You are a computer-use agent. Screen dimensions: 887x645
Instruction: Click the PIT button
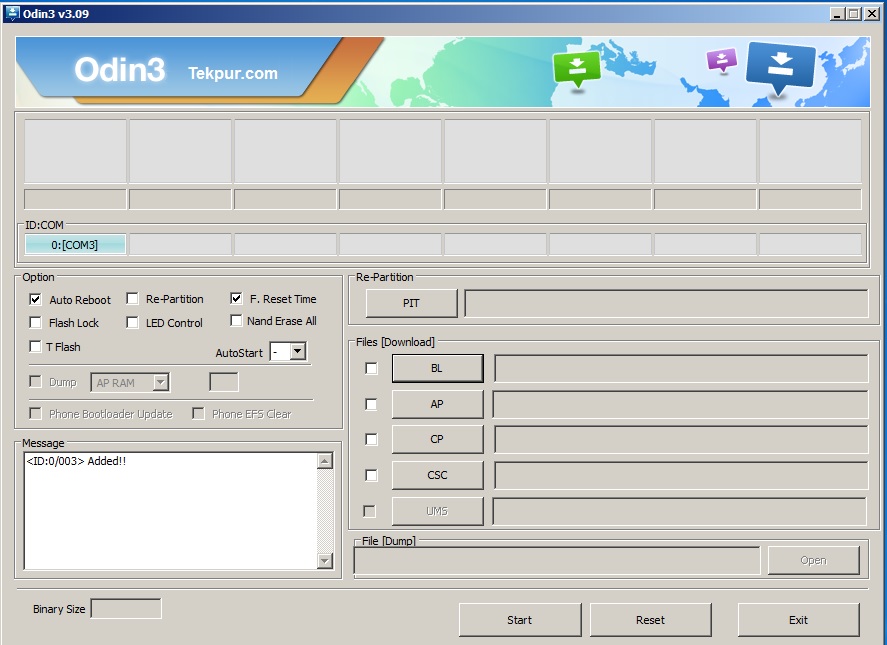point(411,303)
